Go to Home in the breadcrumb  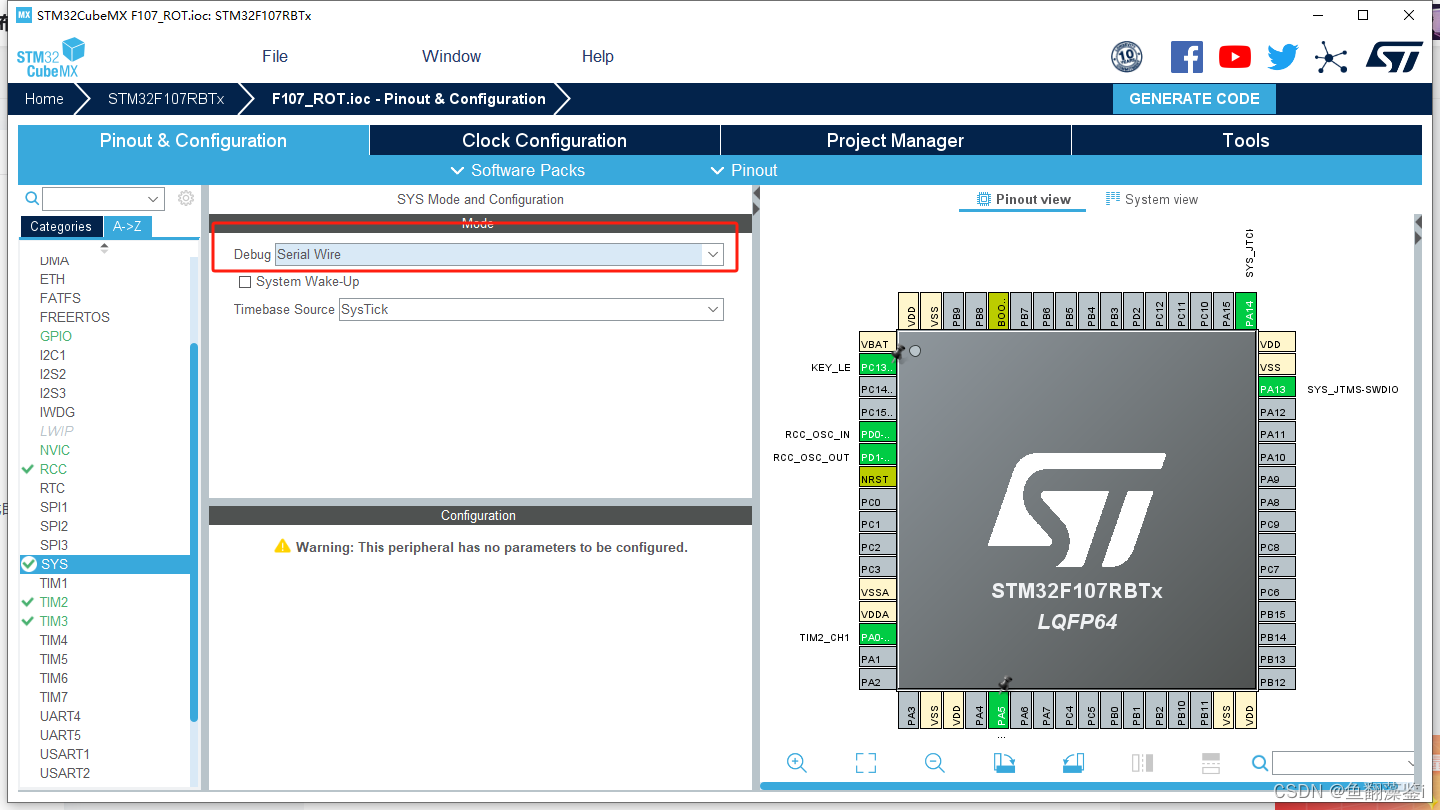click(x=44, y=99)
